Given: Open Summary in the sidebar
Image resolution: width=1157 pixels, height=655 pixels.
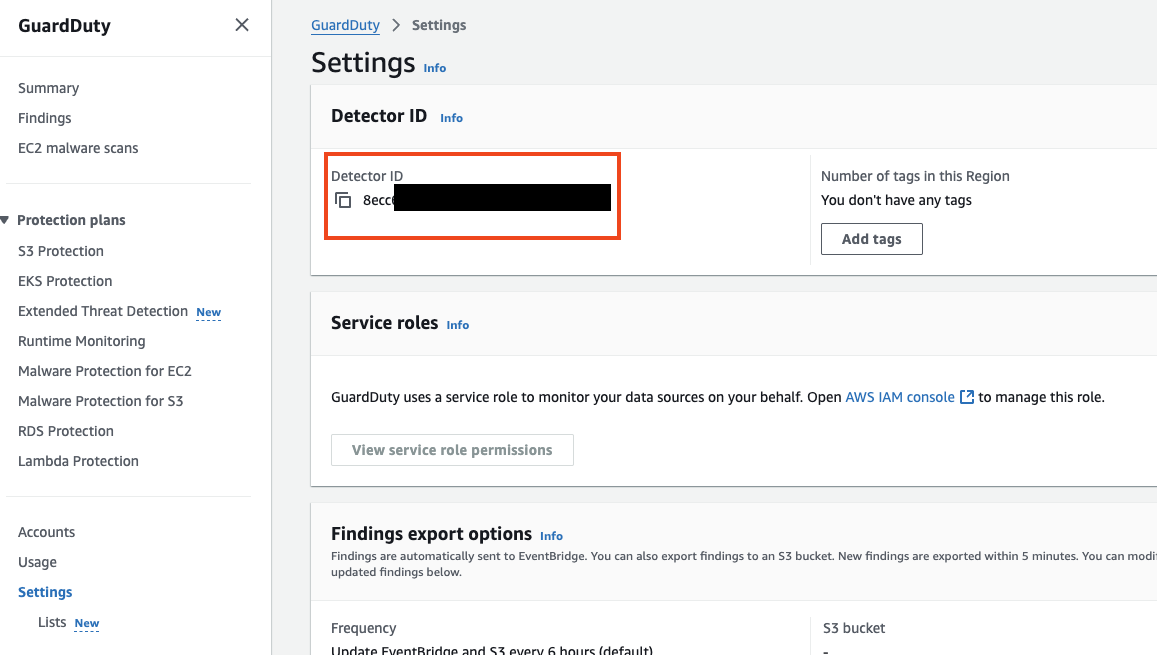Looking at the screenshot, I should 48,88.
